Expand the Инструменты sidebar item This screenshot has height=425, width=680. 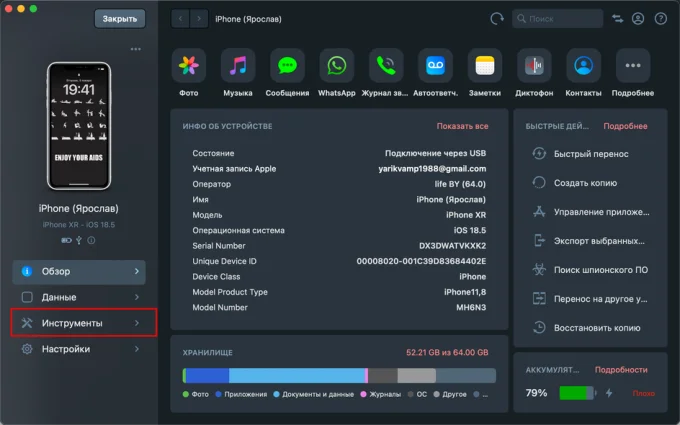click(x=83, y=323)
